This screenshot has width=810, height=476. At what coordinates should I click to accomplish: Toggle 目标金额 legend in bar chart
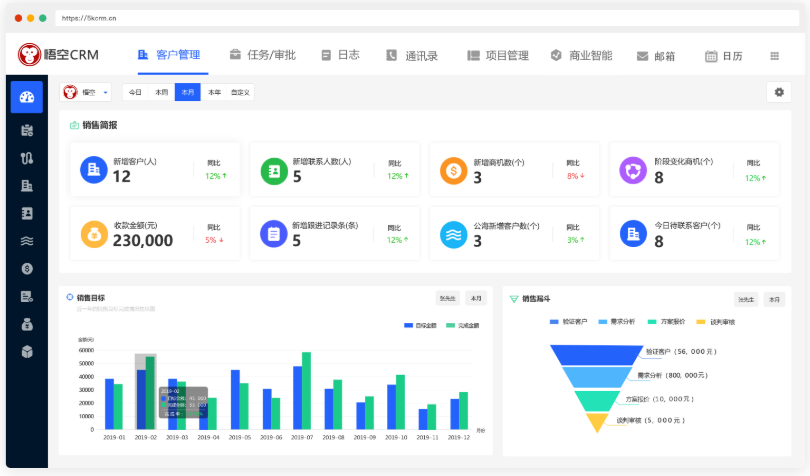point(420,326)
